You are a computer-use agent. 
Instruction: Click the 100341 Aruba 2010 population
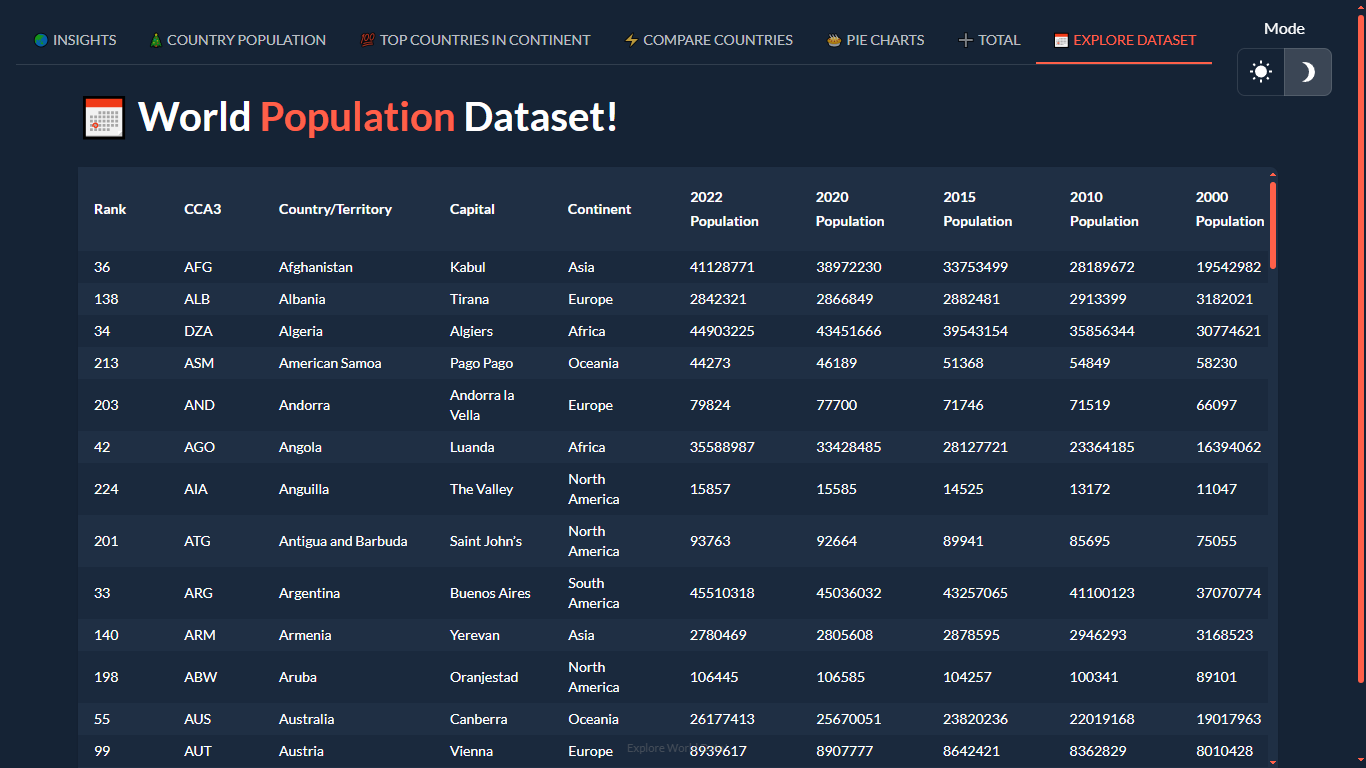coord(1094,677)
